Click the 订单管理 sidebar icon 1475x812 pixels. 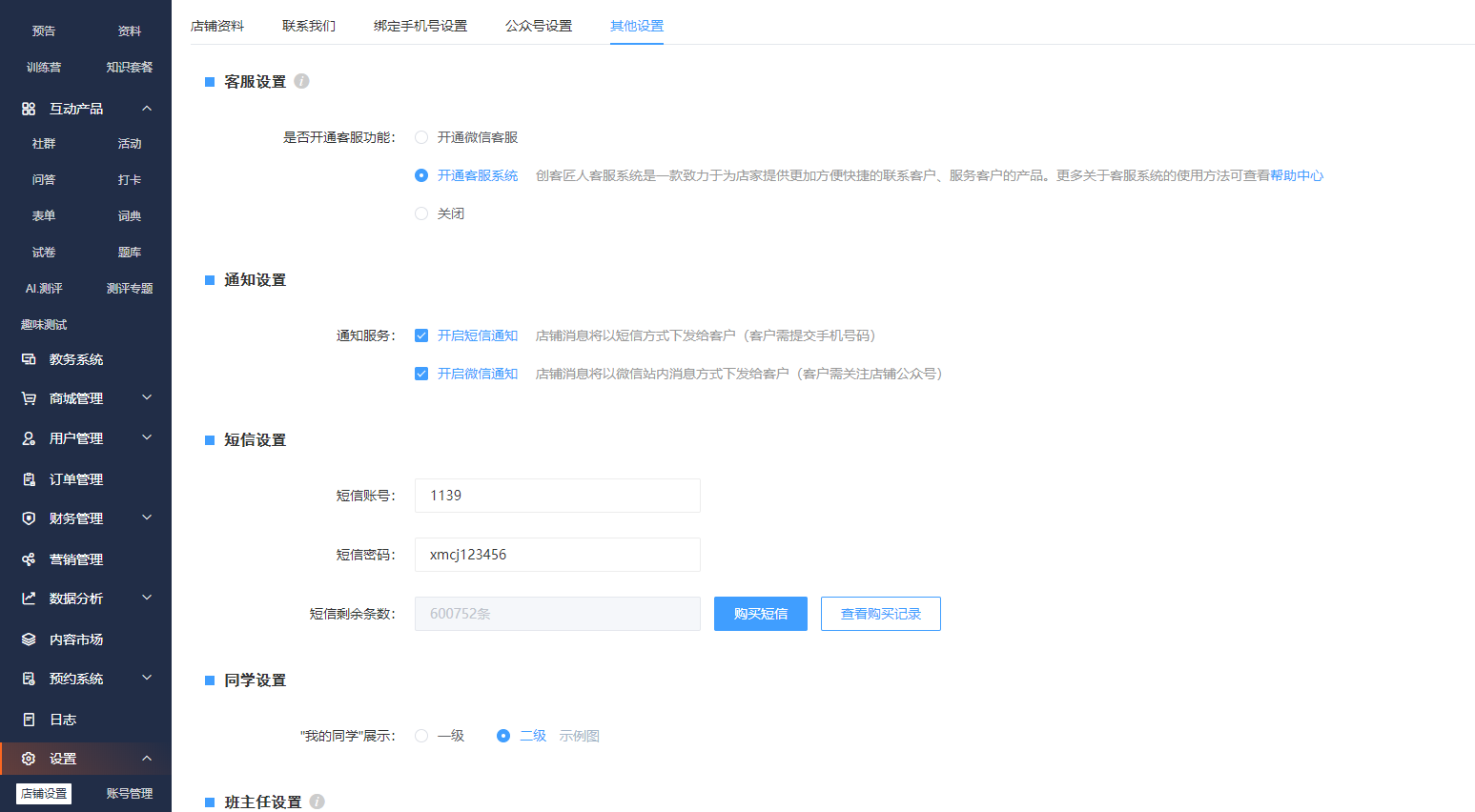point(29,479)
